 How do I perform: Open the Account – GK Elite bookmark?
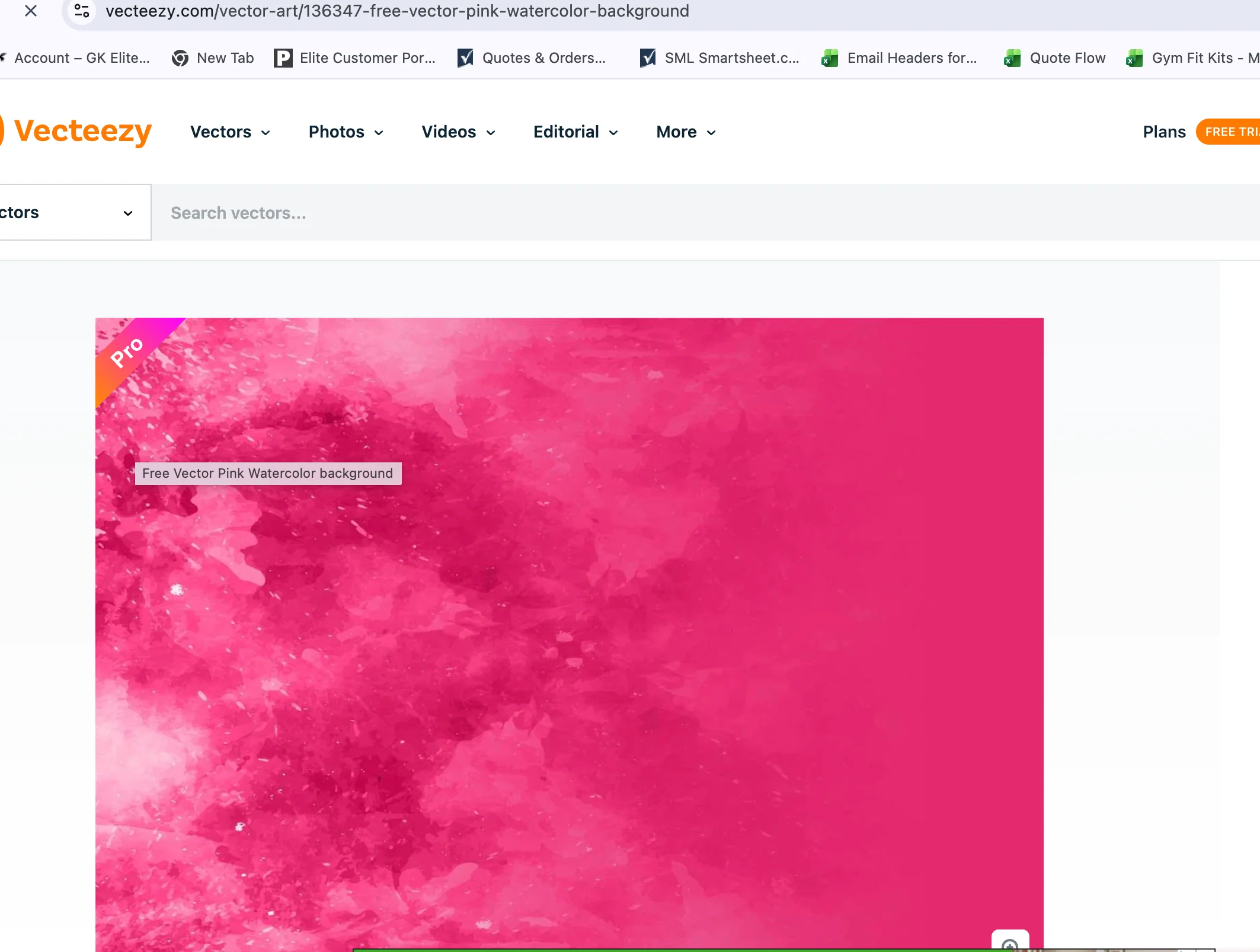click(76, 58)
